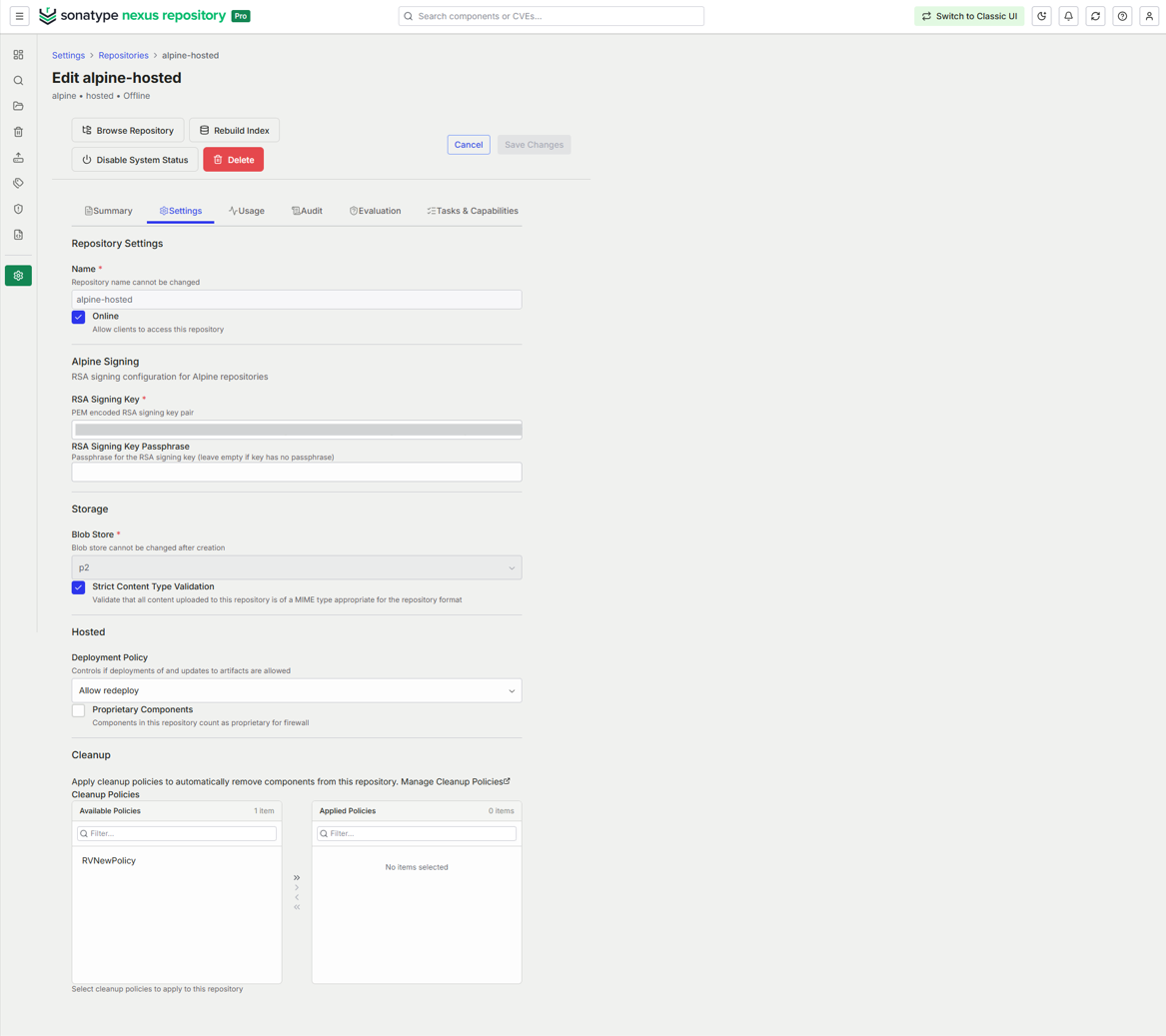Click the Pro badge beside the logo
Viewport: 1166px width, 1036px height.
(240, 16)
